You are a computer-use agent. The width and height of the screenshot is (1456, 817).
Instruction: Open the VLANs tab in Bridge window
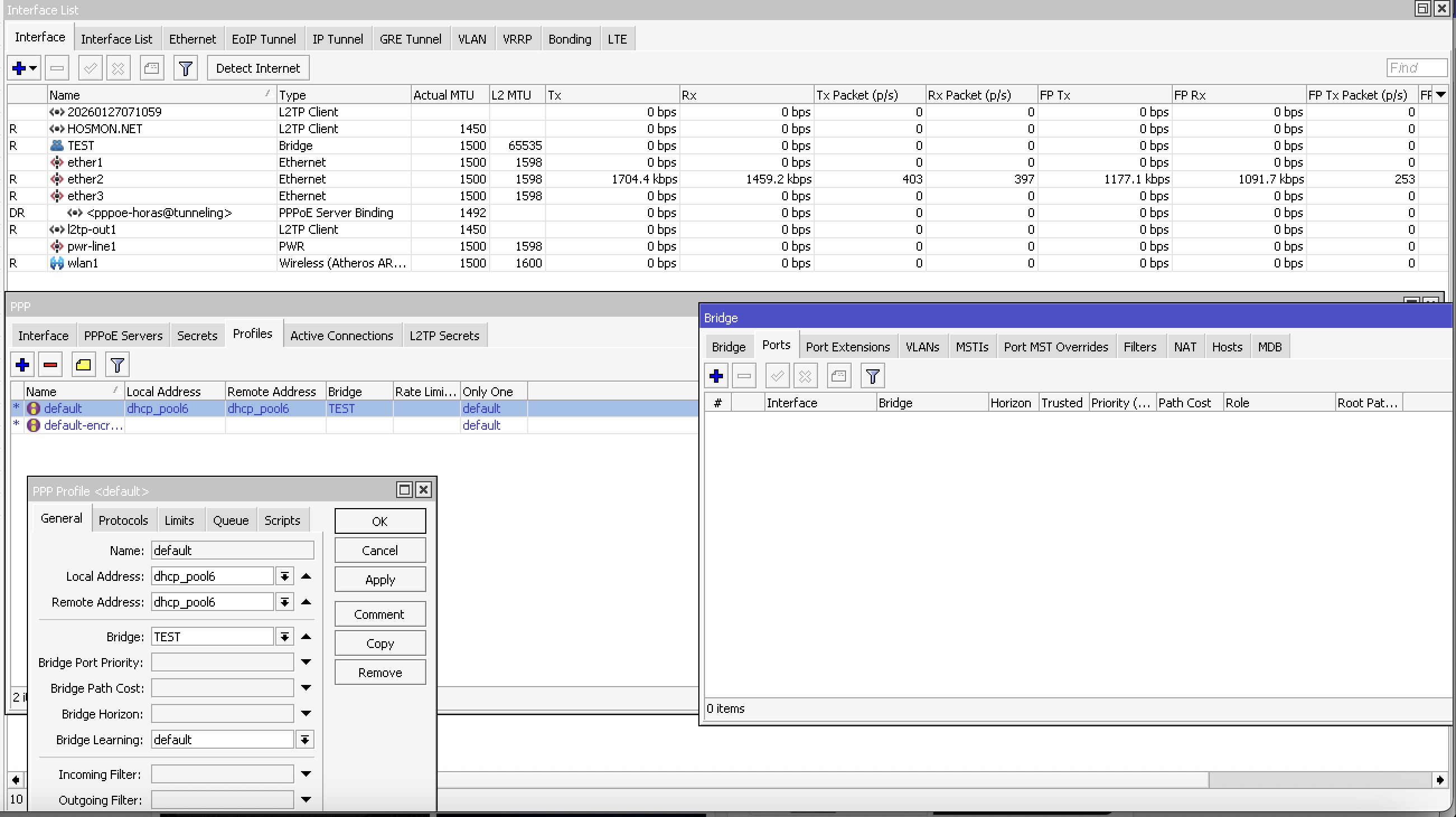coord(922,347)
